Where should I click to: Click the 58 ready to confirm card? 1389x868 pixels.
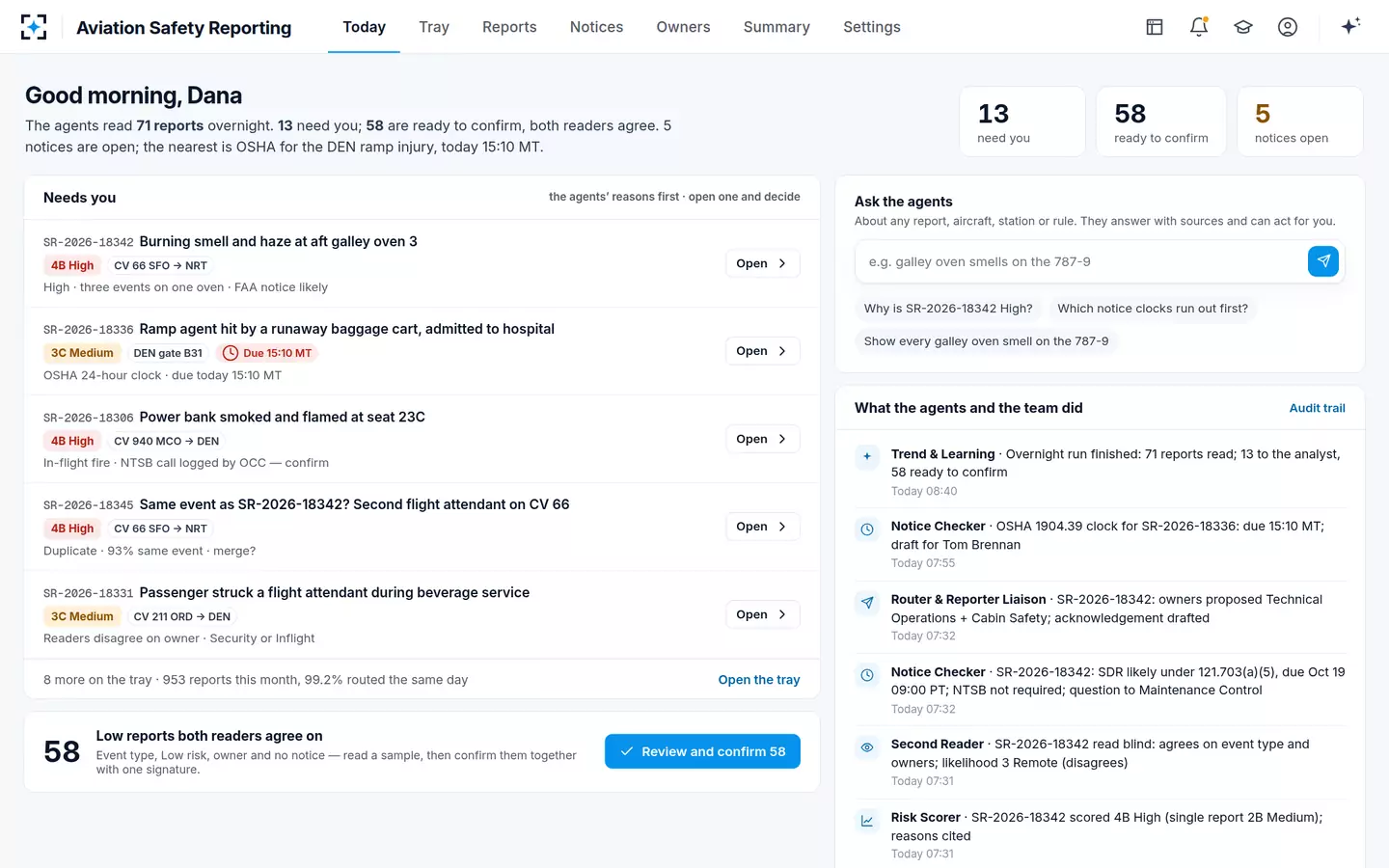tap(1161, 122)
